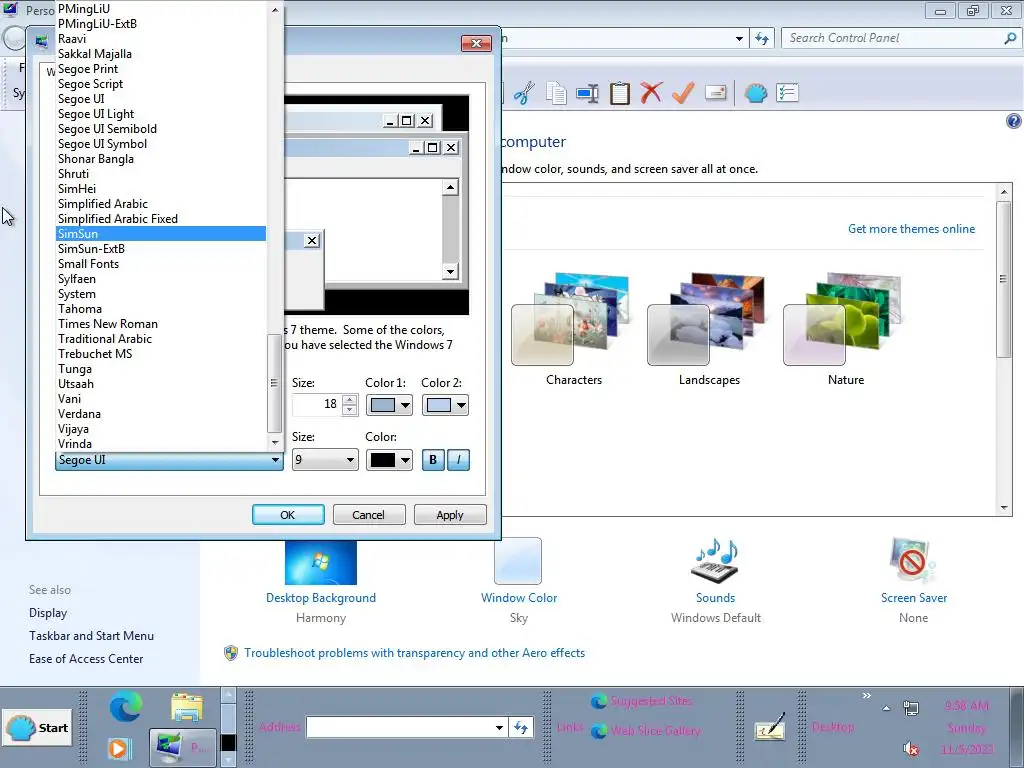1024x768 pixels.
Task: Click the Rename icon in toolbar
Action: pyautogui.click(x=587, y=93)
